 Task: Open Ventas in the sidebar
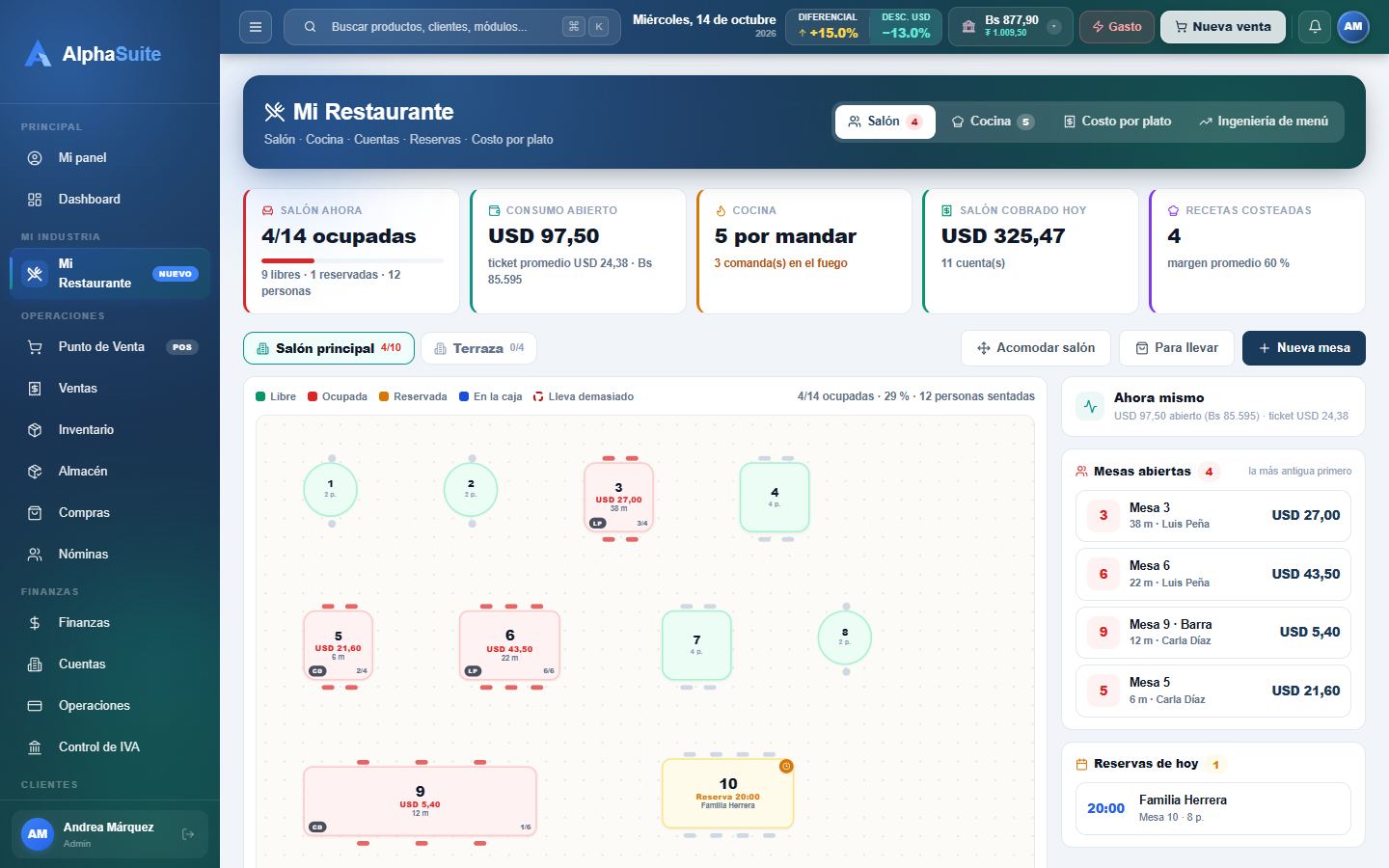tap(110, 389)
